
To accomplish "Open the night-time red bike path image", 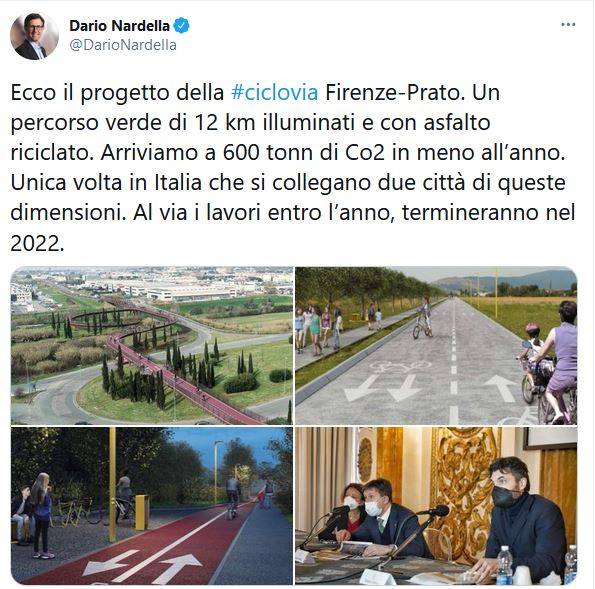I will click(x=152, y=506).
